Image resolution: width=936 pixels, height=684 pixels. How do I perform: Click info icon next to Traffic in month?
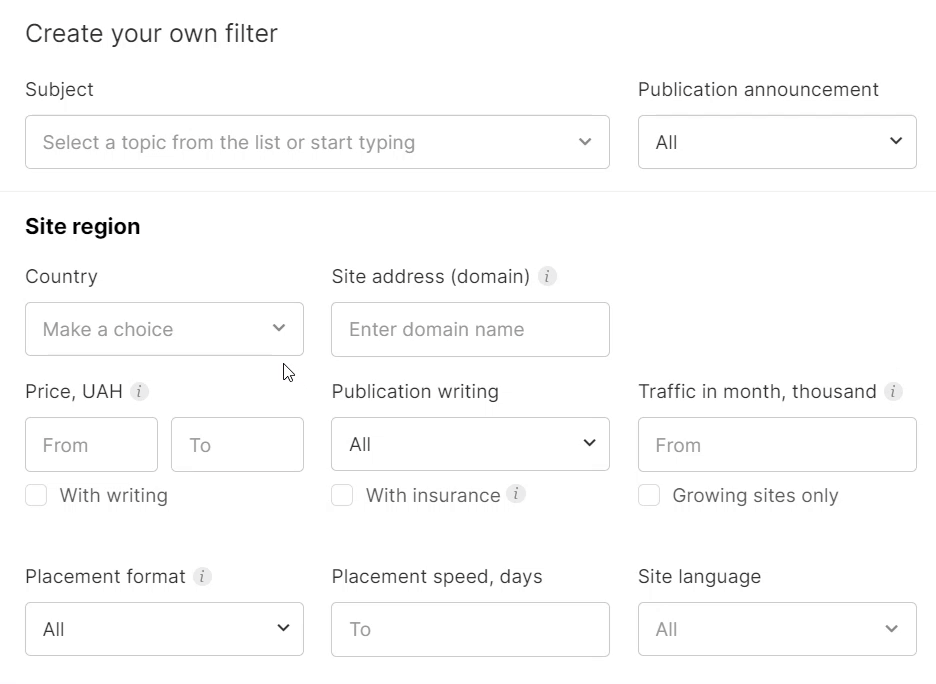click(893, 392)
